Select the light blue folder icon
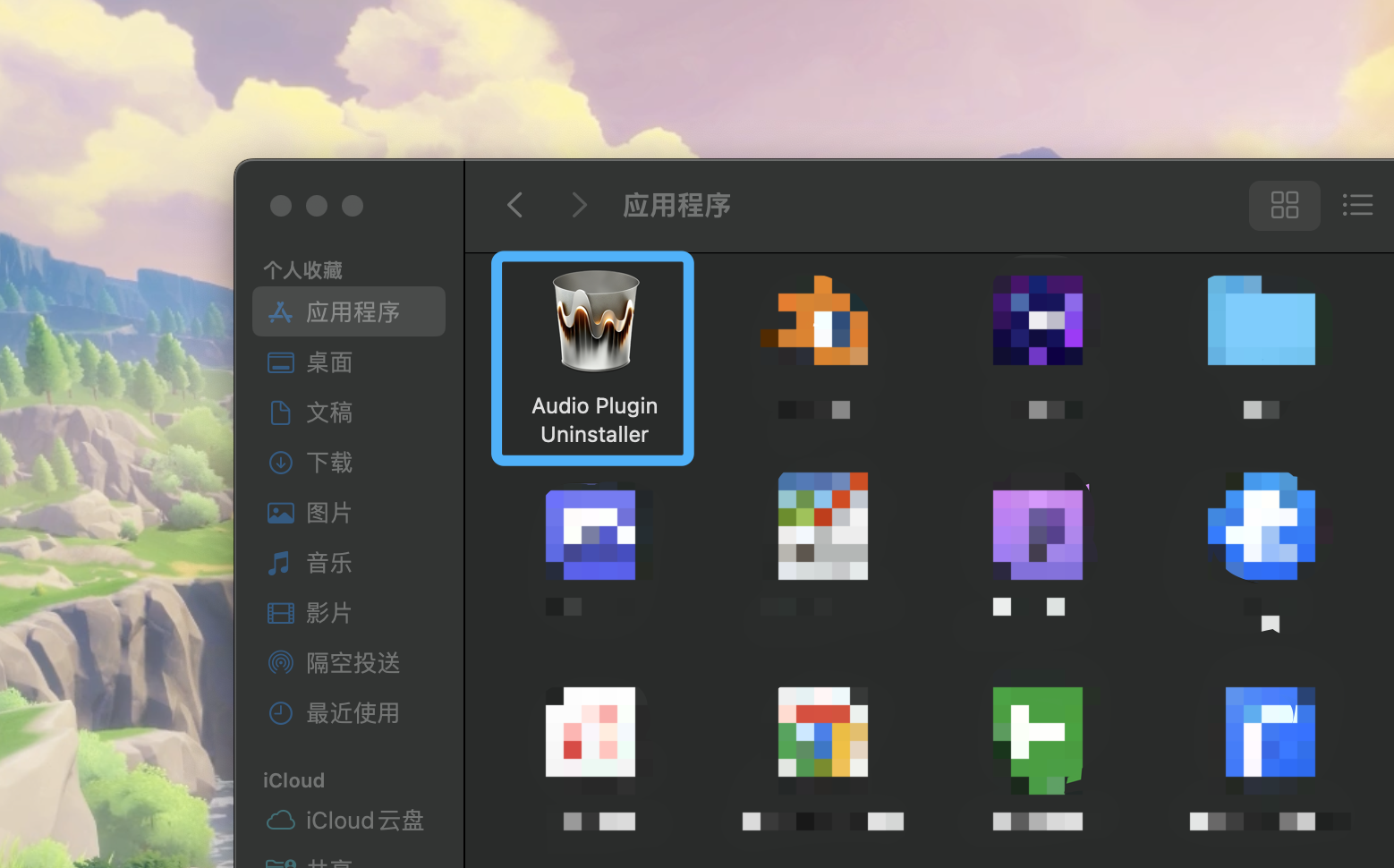This screenshot has width=1394, height=868. pyautogui.click(x=1262, y=320)
